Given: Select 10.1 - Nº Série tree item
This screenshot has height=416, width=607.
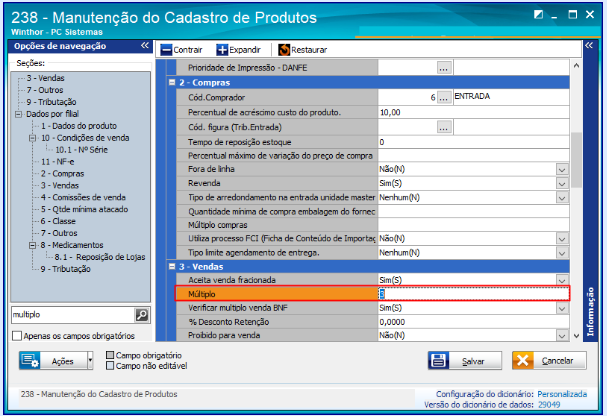Looking at the screenshot, I should point(81,150).
